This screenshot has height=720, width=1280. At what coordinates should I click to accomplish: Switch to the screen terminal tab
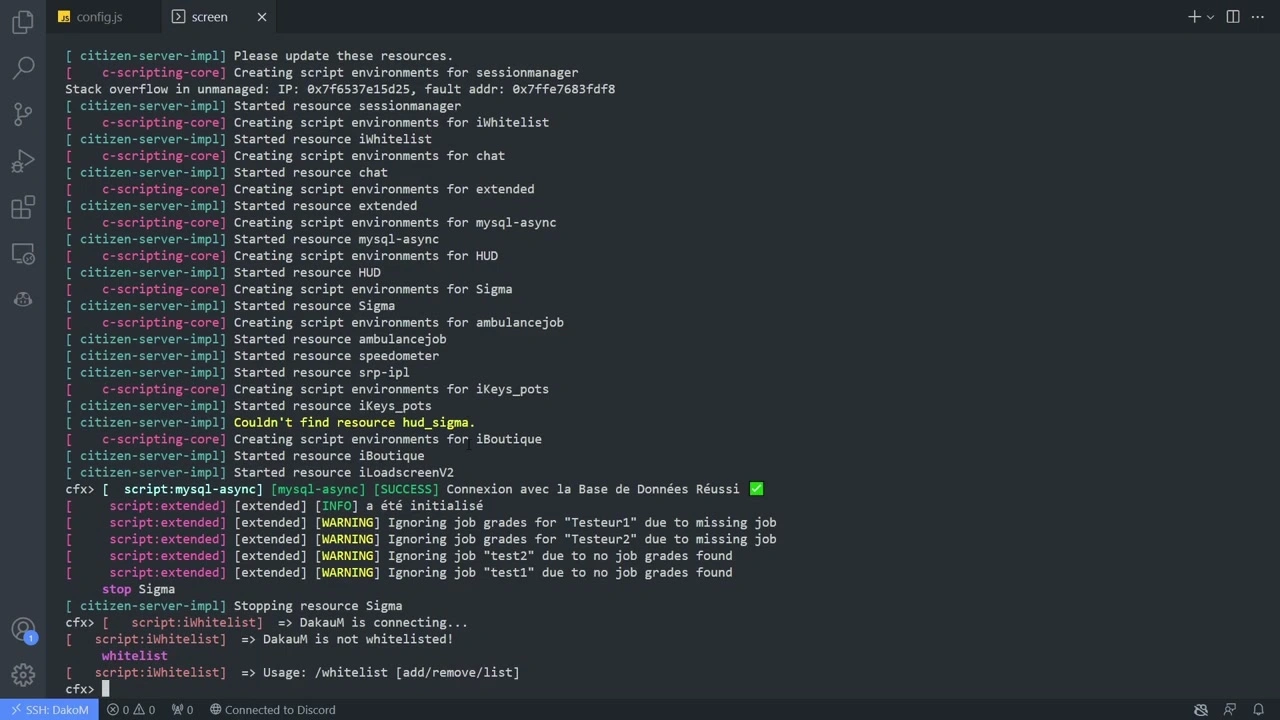coord(209,16)
